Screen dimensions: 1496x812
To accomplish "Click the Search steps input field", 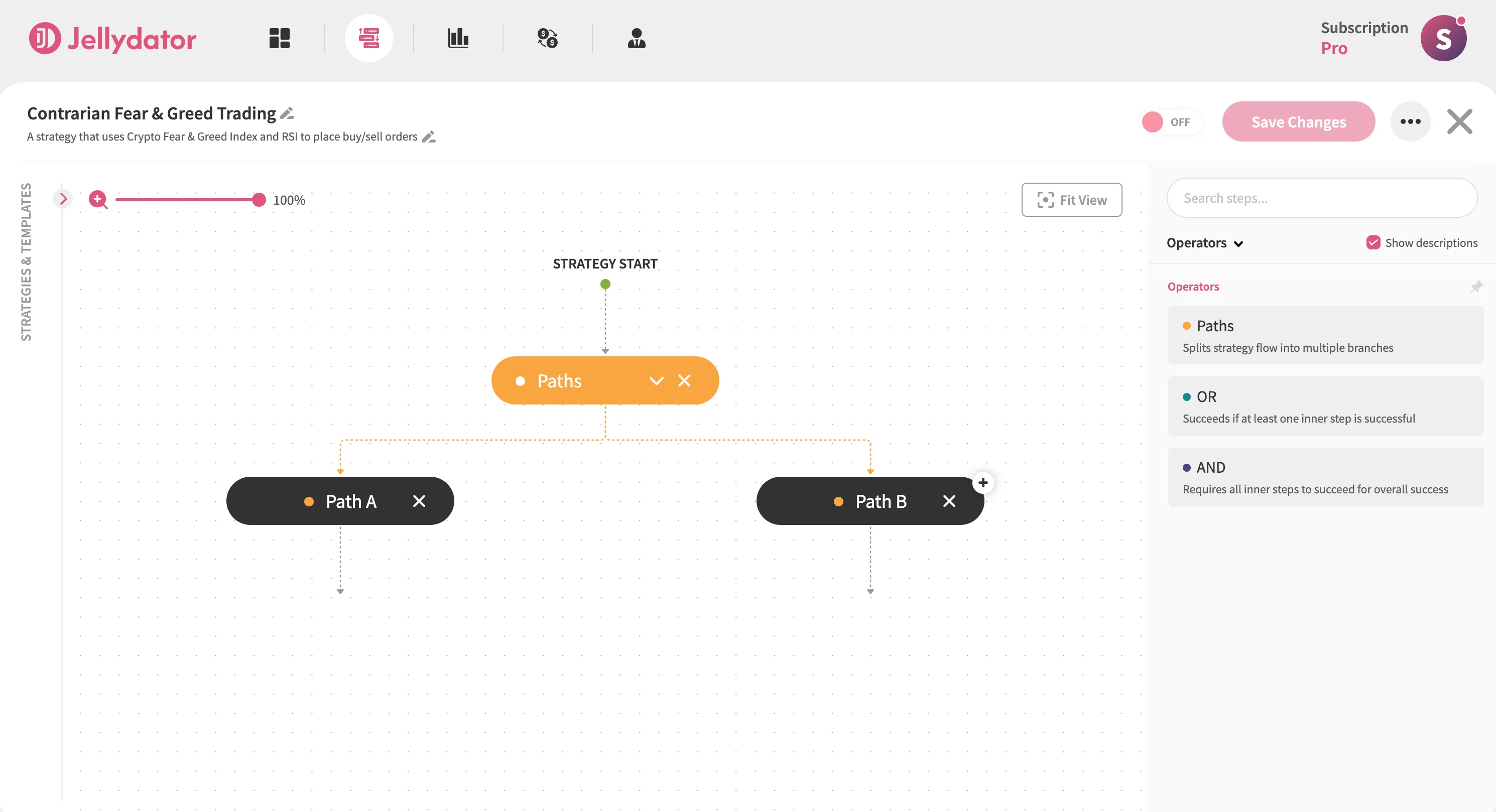I will coord(1322,198).
